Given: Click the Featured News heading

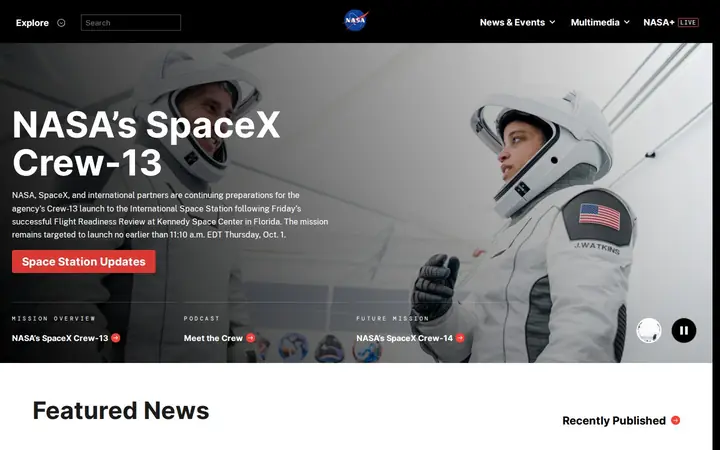Looking at the screenshot, I should (121, 411).
